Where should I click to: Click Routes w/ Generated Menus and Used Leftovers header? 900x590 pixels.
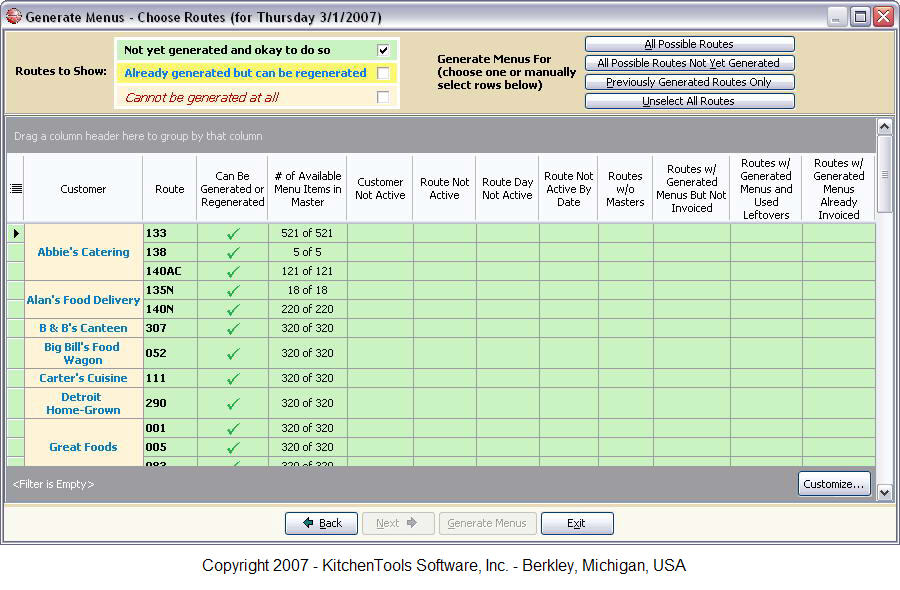click(x=766, y=189)
